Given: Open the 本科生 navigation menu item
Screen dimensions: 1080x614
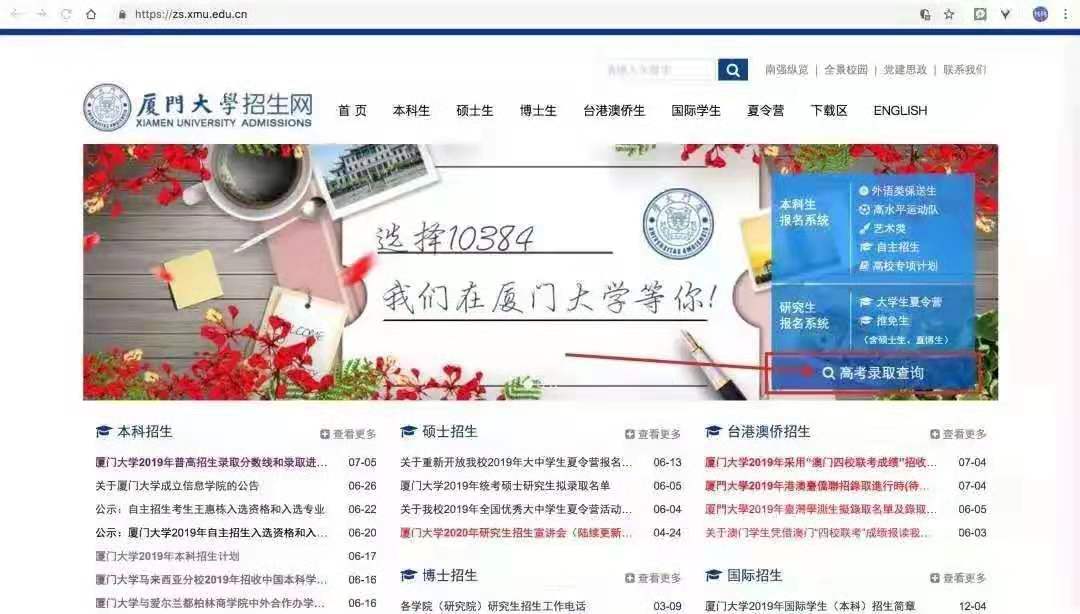Looking at the screenshot, I should [x=411, y=111].
